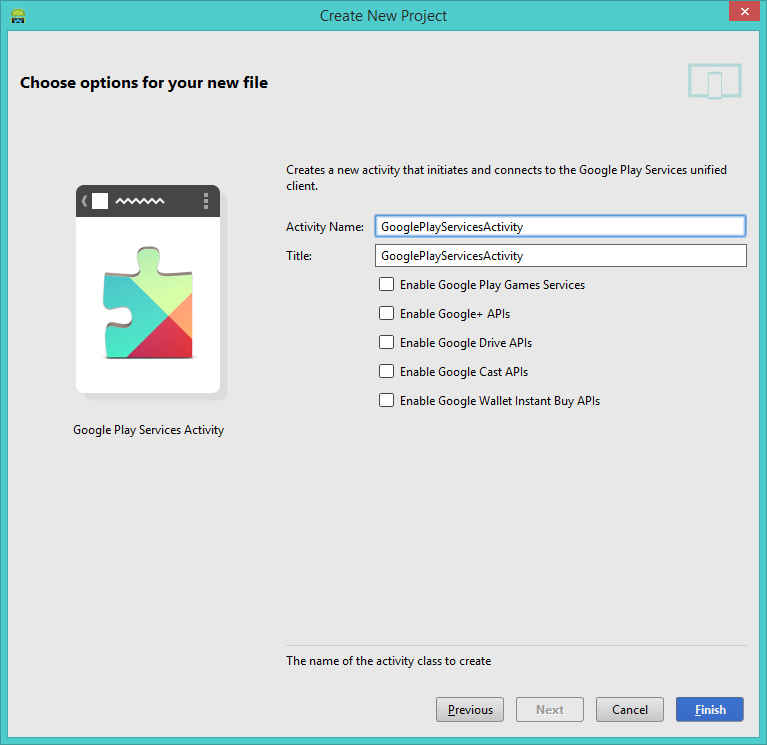
Task: Cancel the new project wizard
Action: point(630,709)
